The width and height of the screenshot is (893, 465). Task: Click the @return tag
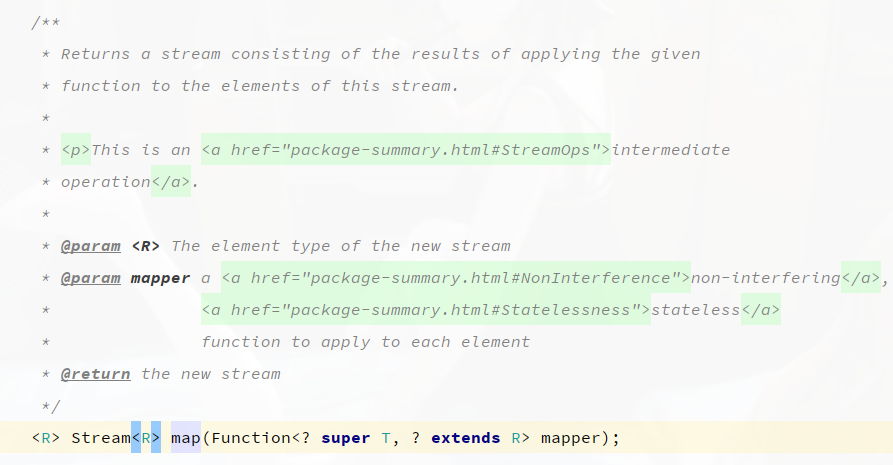click(x=96, y=374)
